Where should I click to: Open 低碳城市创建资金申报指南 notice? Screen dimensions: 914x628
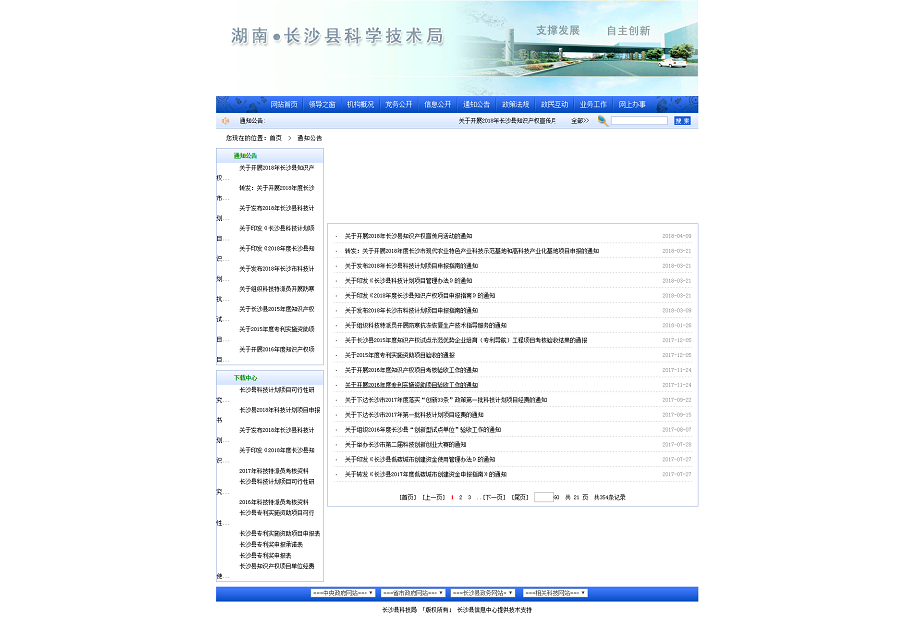click(426, 475)
